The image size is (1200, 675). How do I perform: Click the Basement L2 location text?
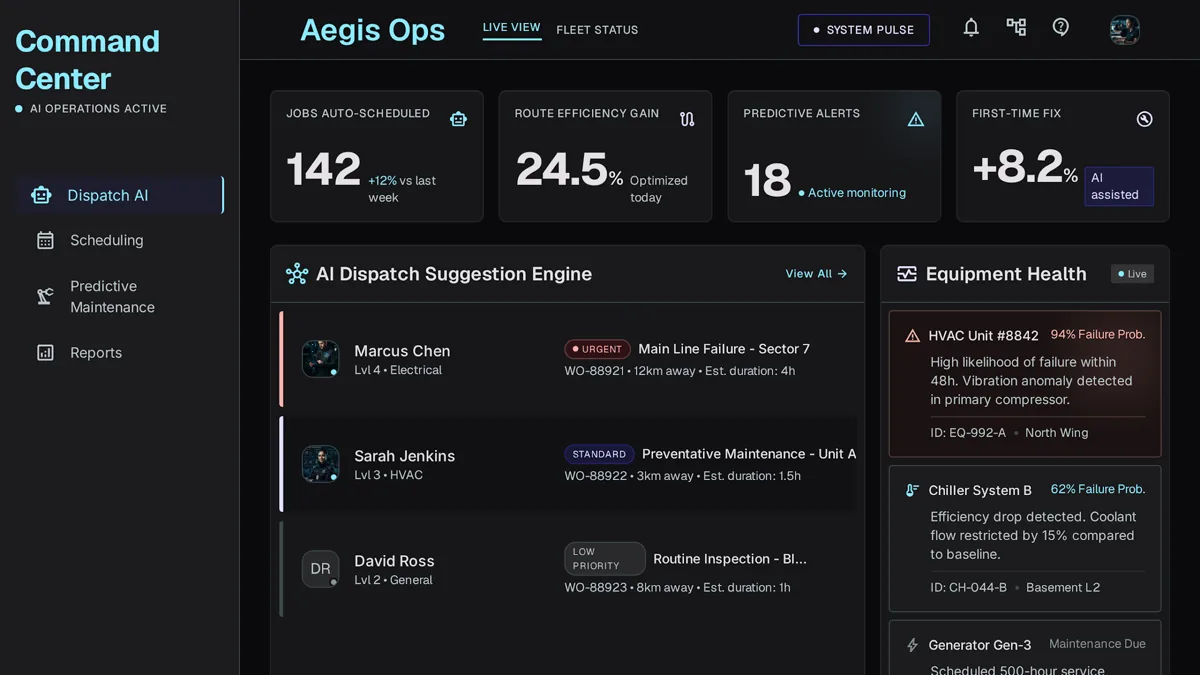tap(1063, 588)
